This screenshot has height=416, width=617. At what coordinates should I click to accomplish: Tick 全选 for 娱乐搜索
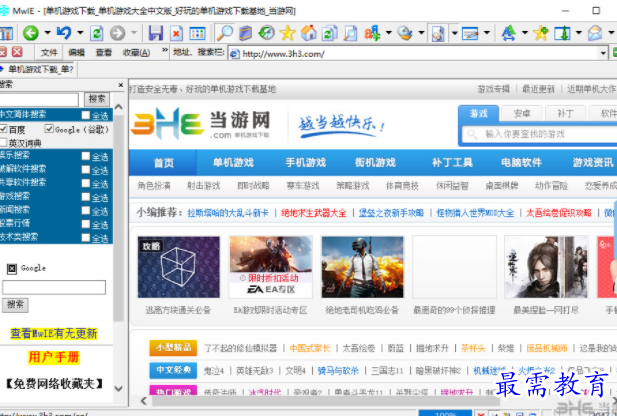(85, 156)
